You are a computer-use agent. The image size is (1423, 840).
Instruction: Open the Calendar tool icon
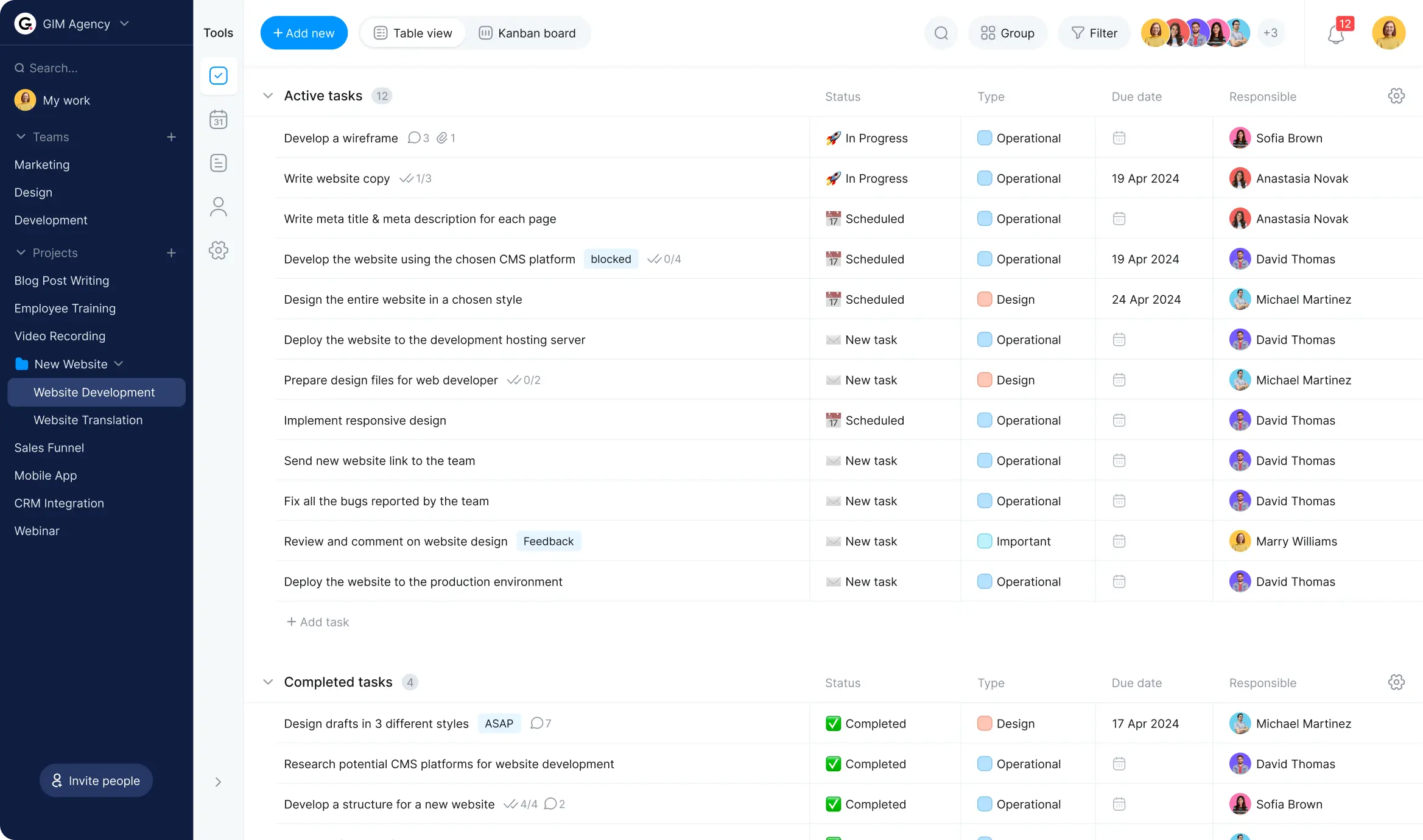pos(218,119)
